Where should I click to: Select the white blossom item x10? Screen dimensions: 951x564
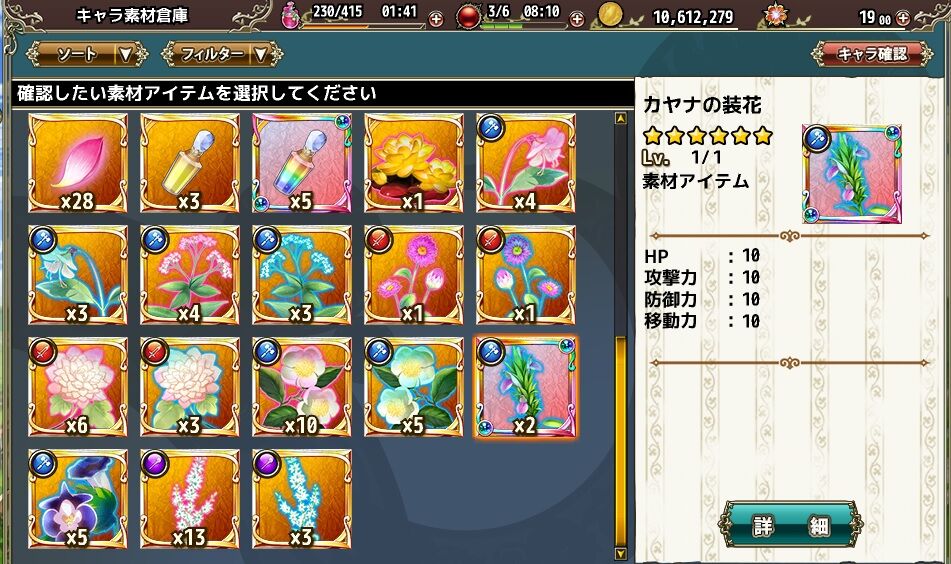301,387
